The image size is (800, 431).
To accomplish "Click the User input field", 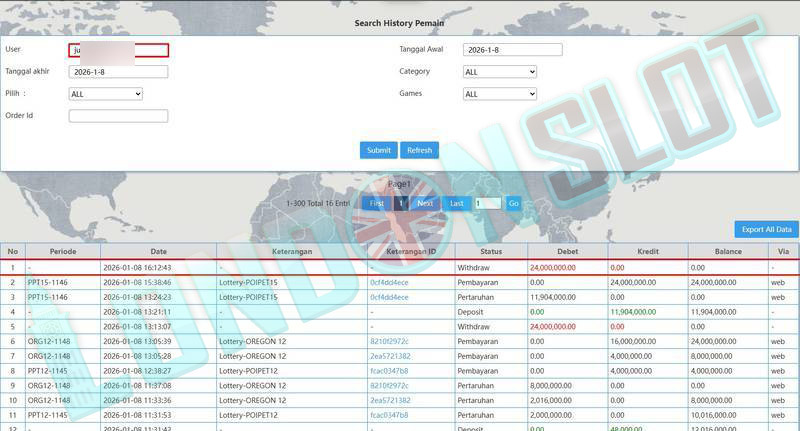I will coord(118,50).
